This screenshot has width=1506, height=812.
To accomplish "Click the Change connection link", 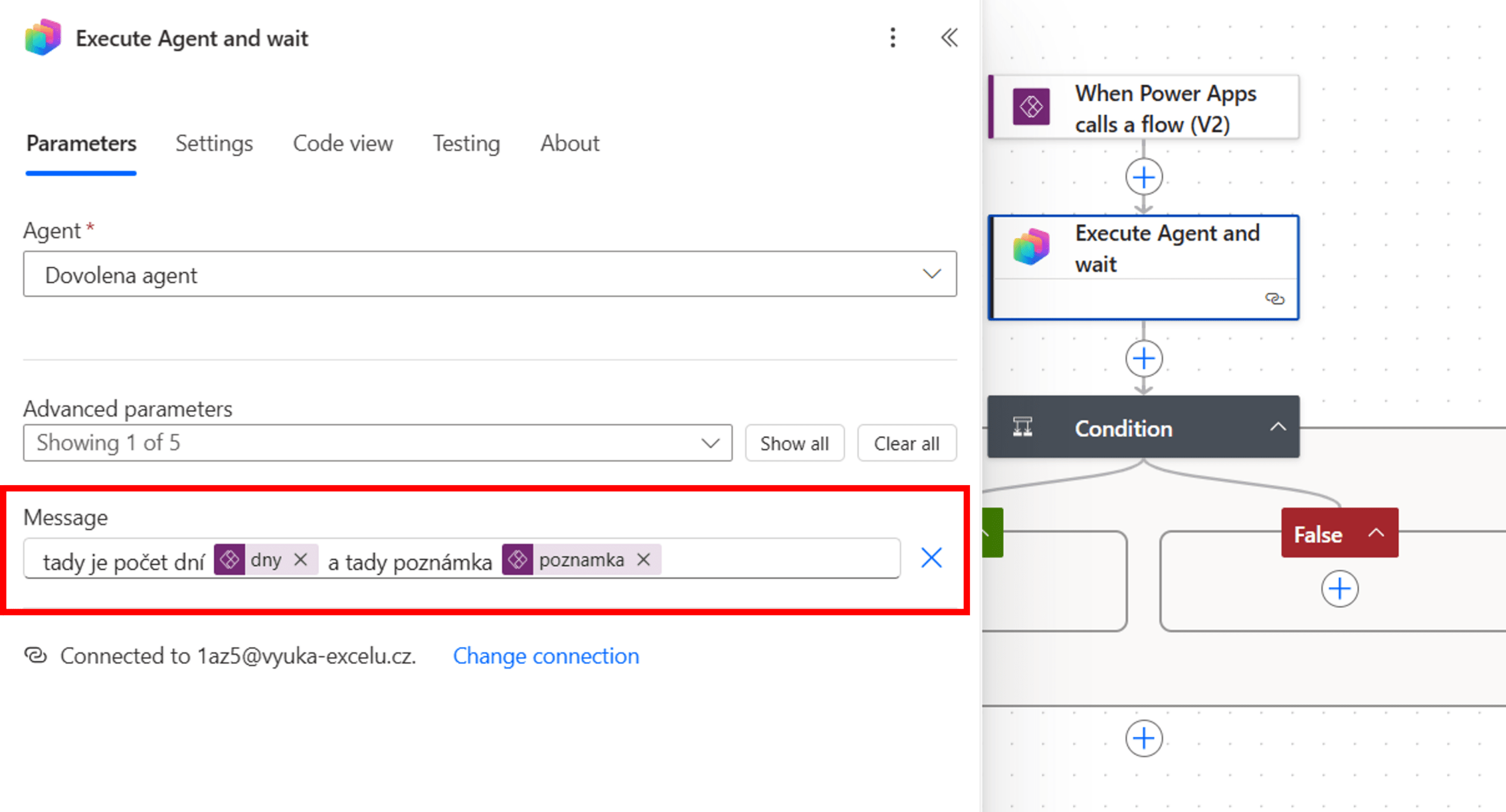I will tap(545, 656).
